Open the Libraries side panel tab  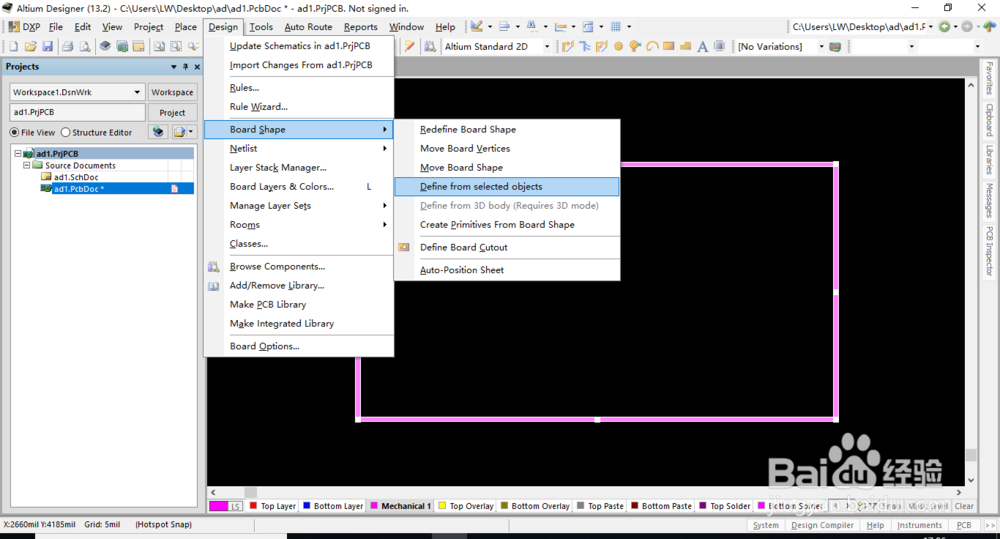989,159
